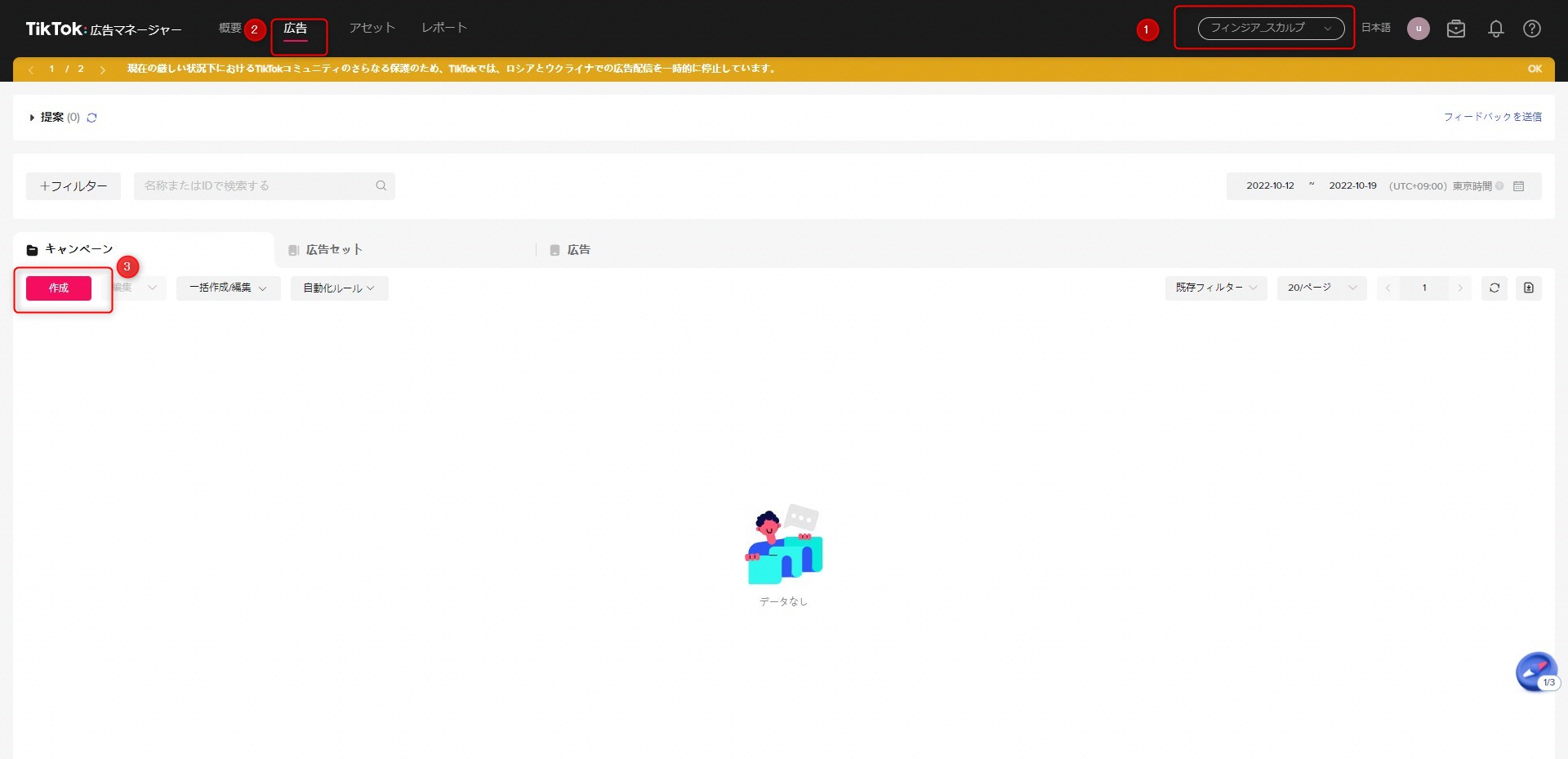Click the user avatar icon

1418,29
